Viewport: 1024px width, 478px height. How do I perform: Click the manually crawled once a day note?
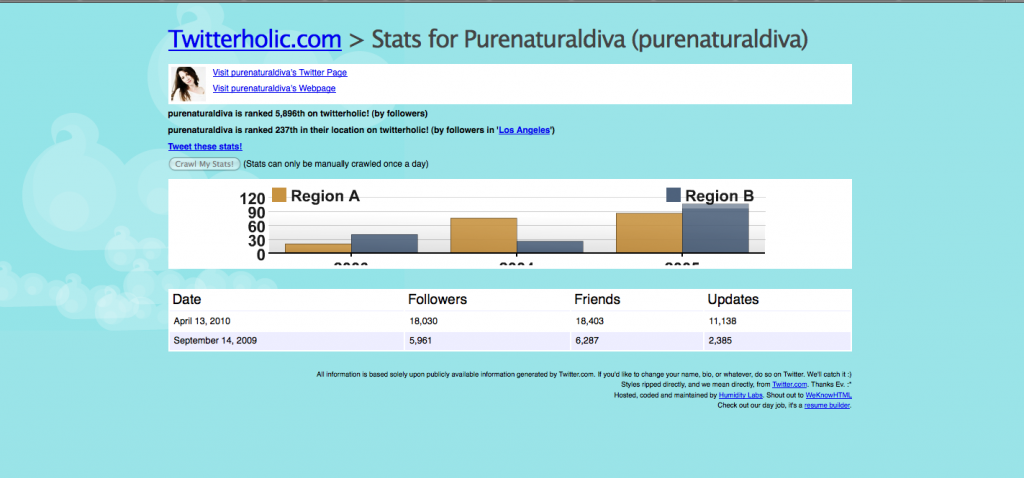[x=336, y=164]
